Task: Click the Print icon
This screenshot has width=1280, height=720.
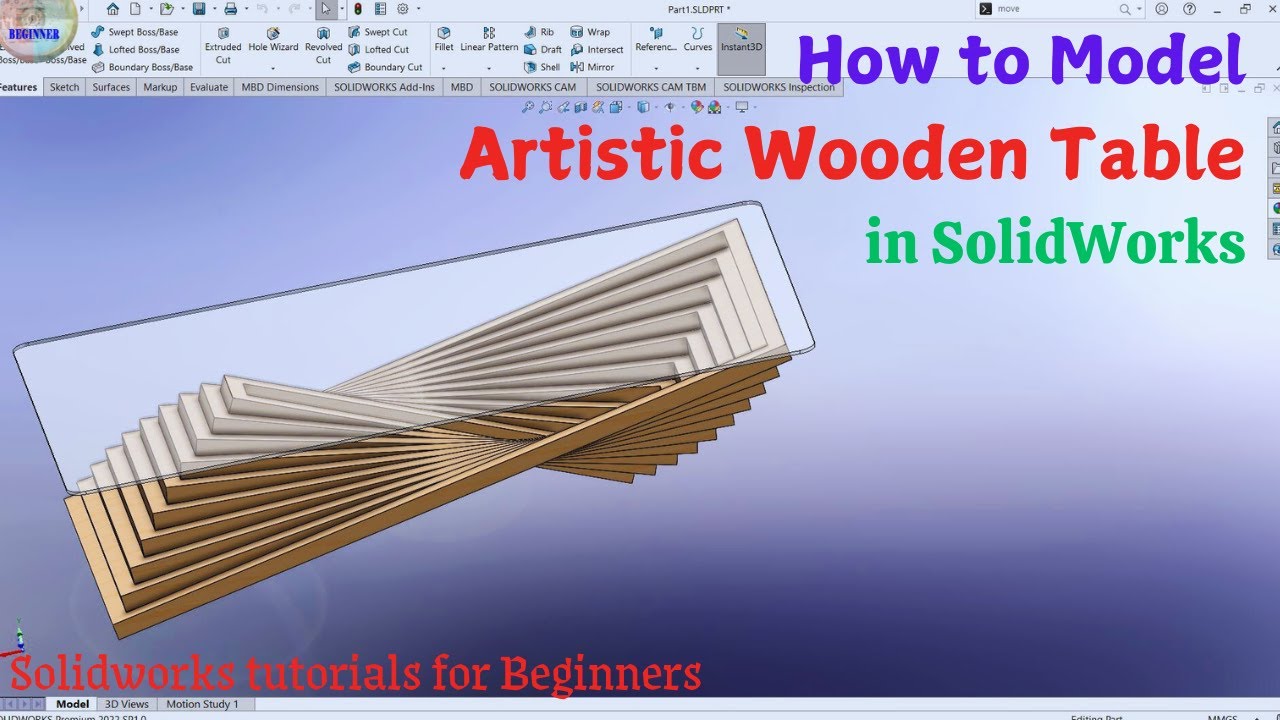Action: coord(230,9)
